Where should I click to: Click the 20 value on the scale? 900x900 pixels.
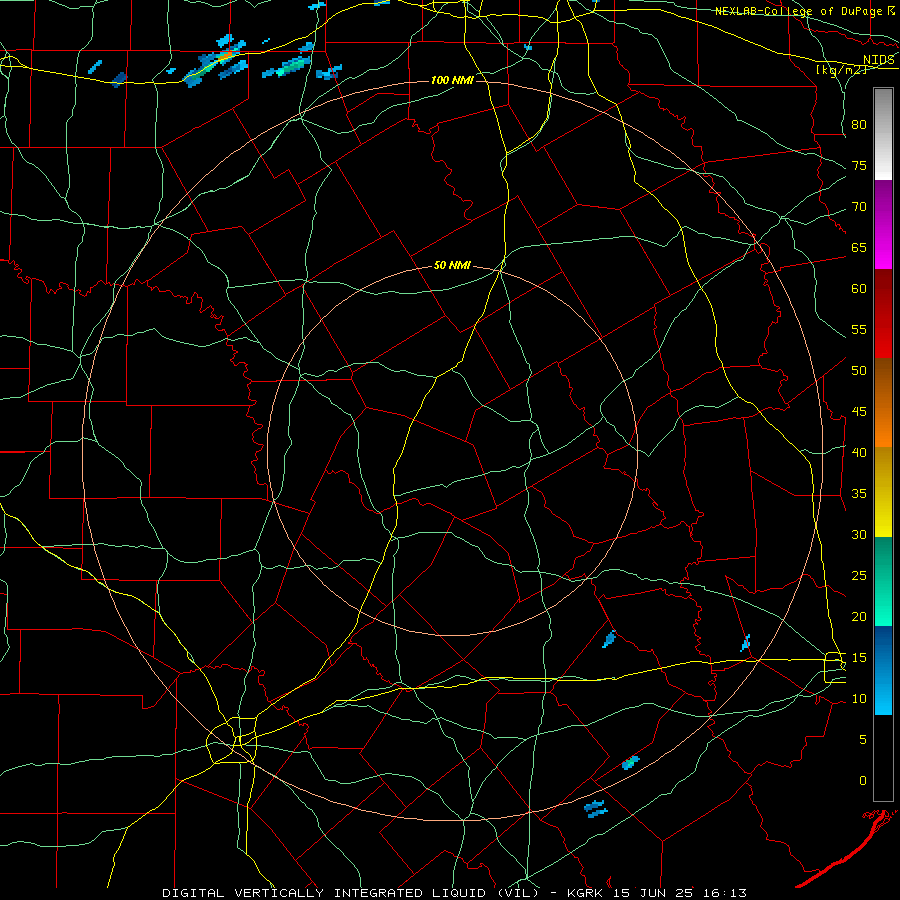coord(859,616)
